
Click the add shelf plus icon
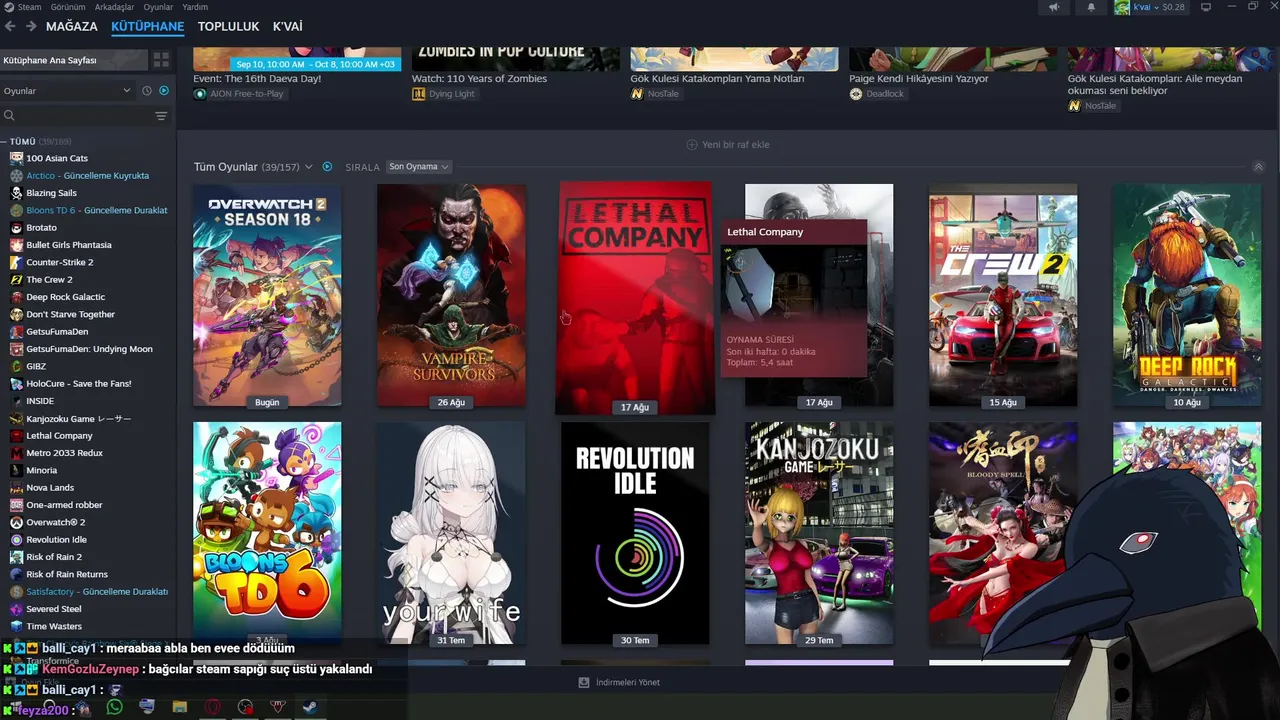click(692, 145)
